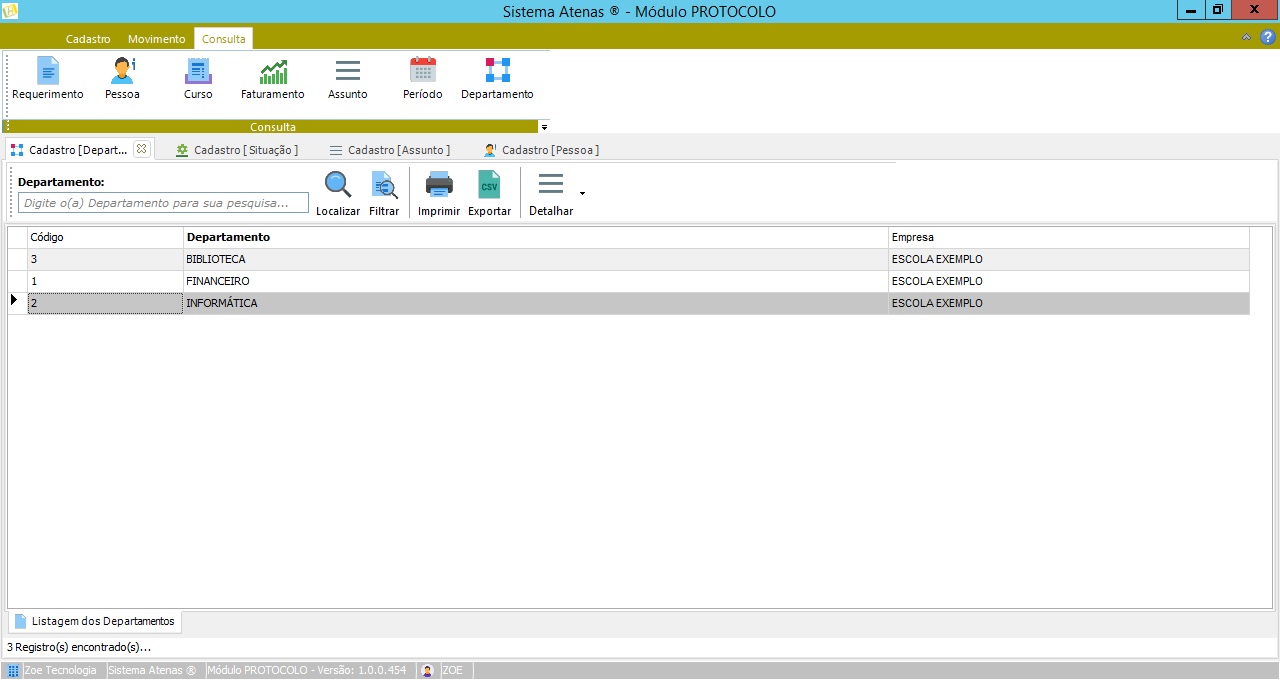Click the code 1 cell

[x=105, y=281]
